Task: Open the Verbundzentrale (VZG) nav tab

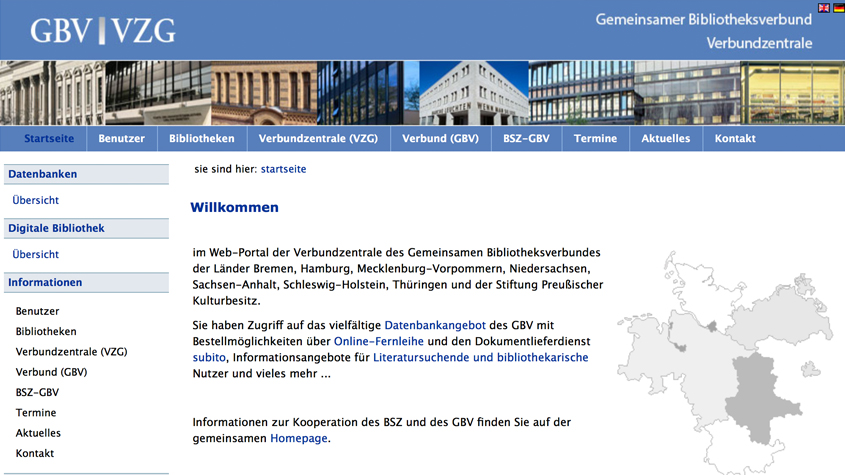Action: pyautogui.click(x=318, y=139)
